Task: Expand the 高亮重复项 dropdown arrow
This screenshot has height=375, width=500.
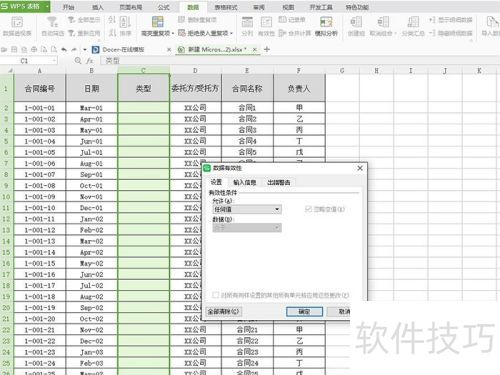Action: (173, 33)
